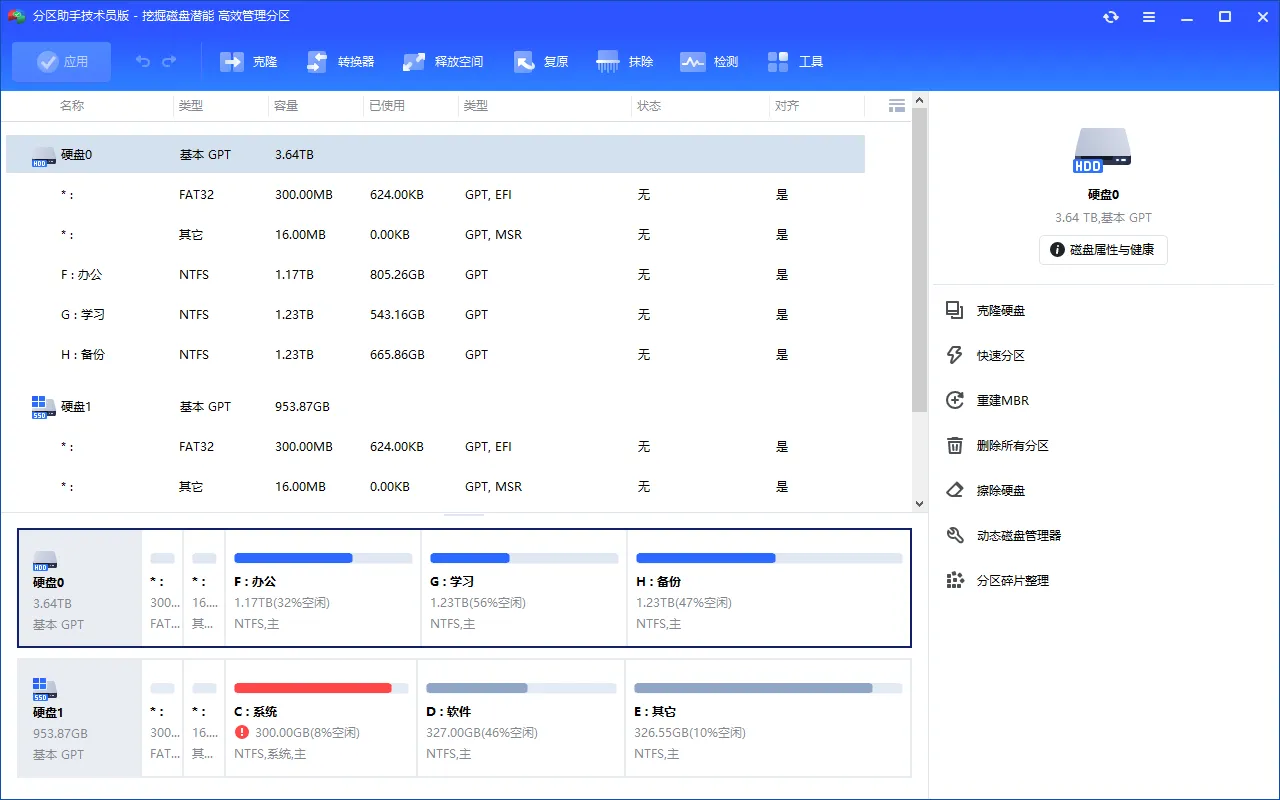The height and width of the screenshot is (800, 1280).
Task: Open the Tools (工具) menu icon
Action: click(779, 62)
